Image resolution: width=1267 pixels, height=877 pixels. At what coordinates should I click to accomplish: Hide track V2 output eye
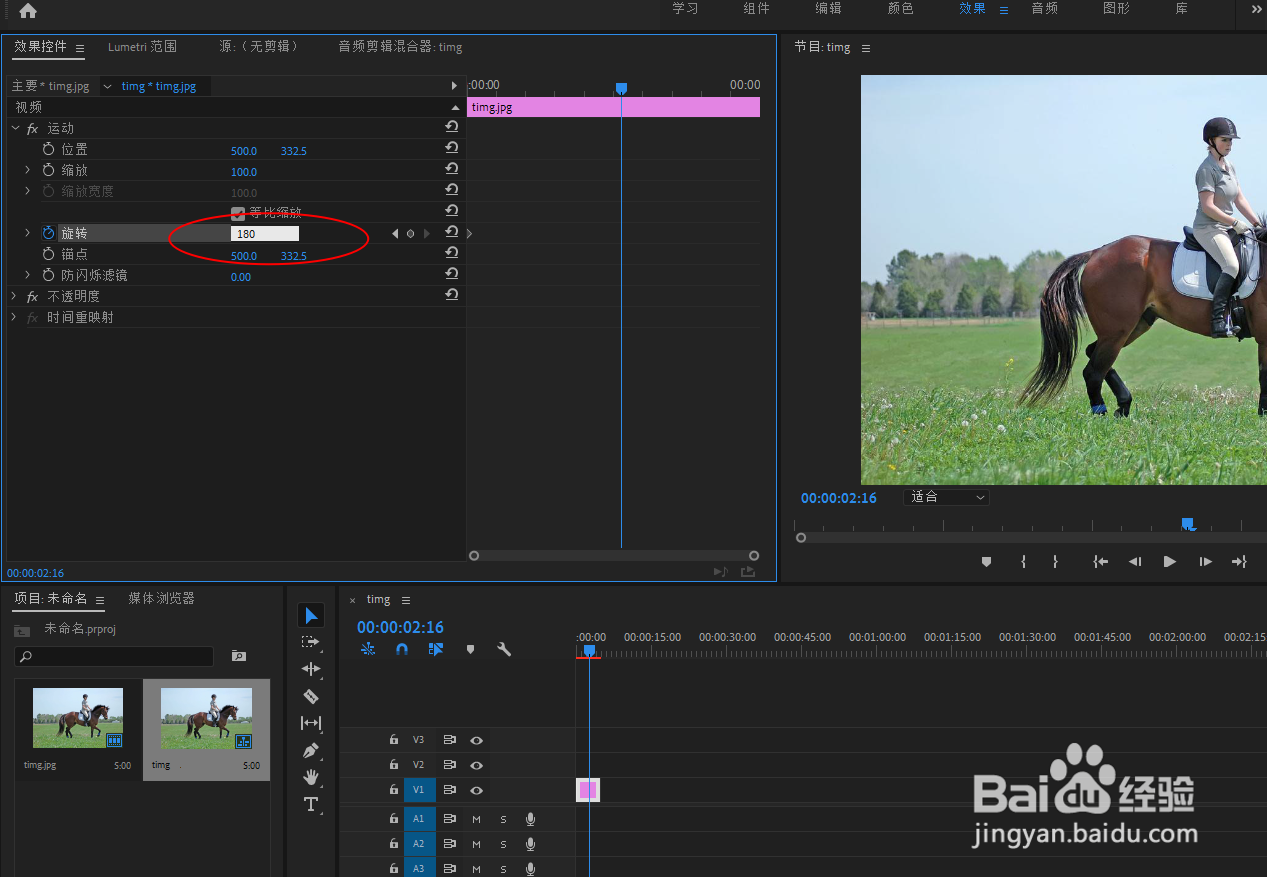pos(477,765)
